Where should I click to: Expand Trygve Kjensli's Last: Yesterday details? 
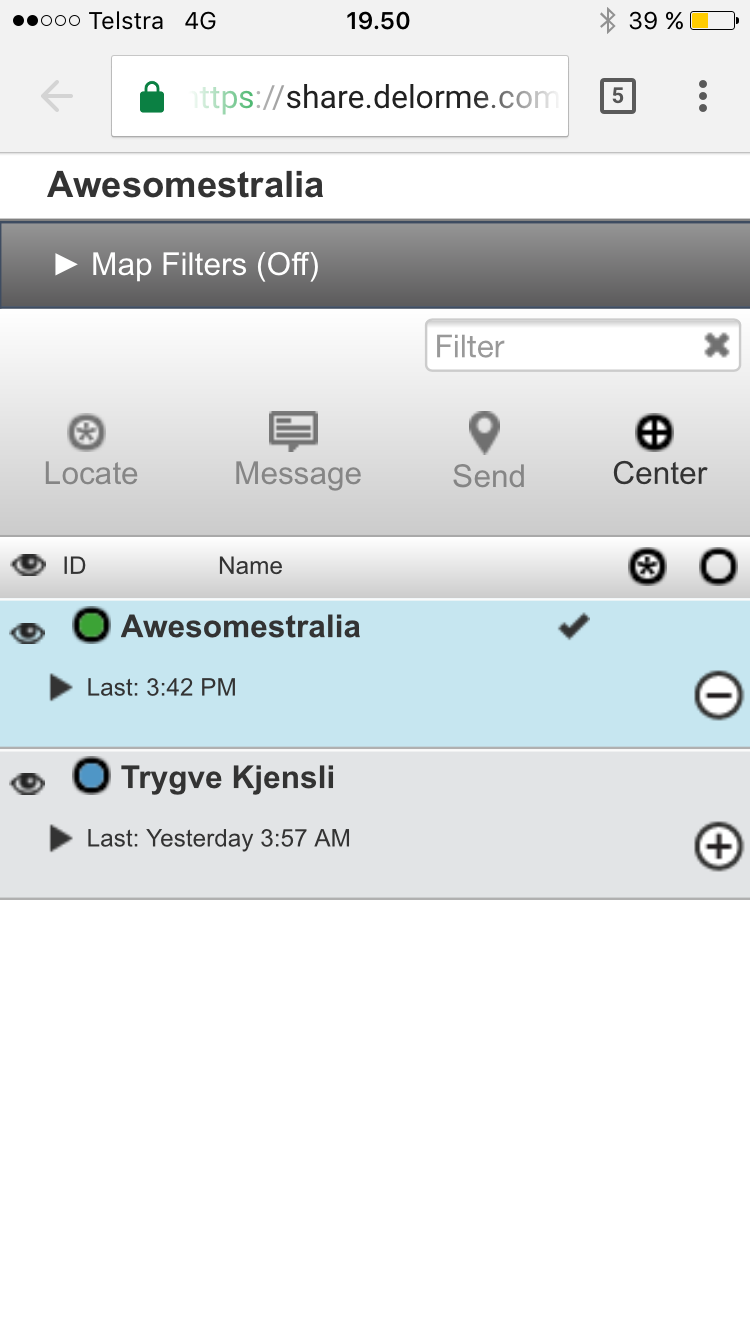click(x=61, y=838)
